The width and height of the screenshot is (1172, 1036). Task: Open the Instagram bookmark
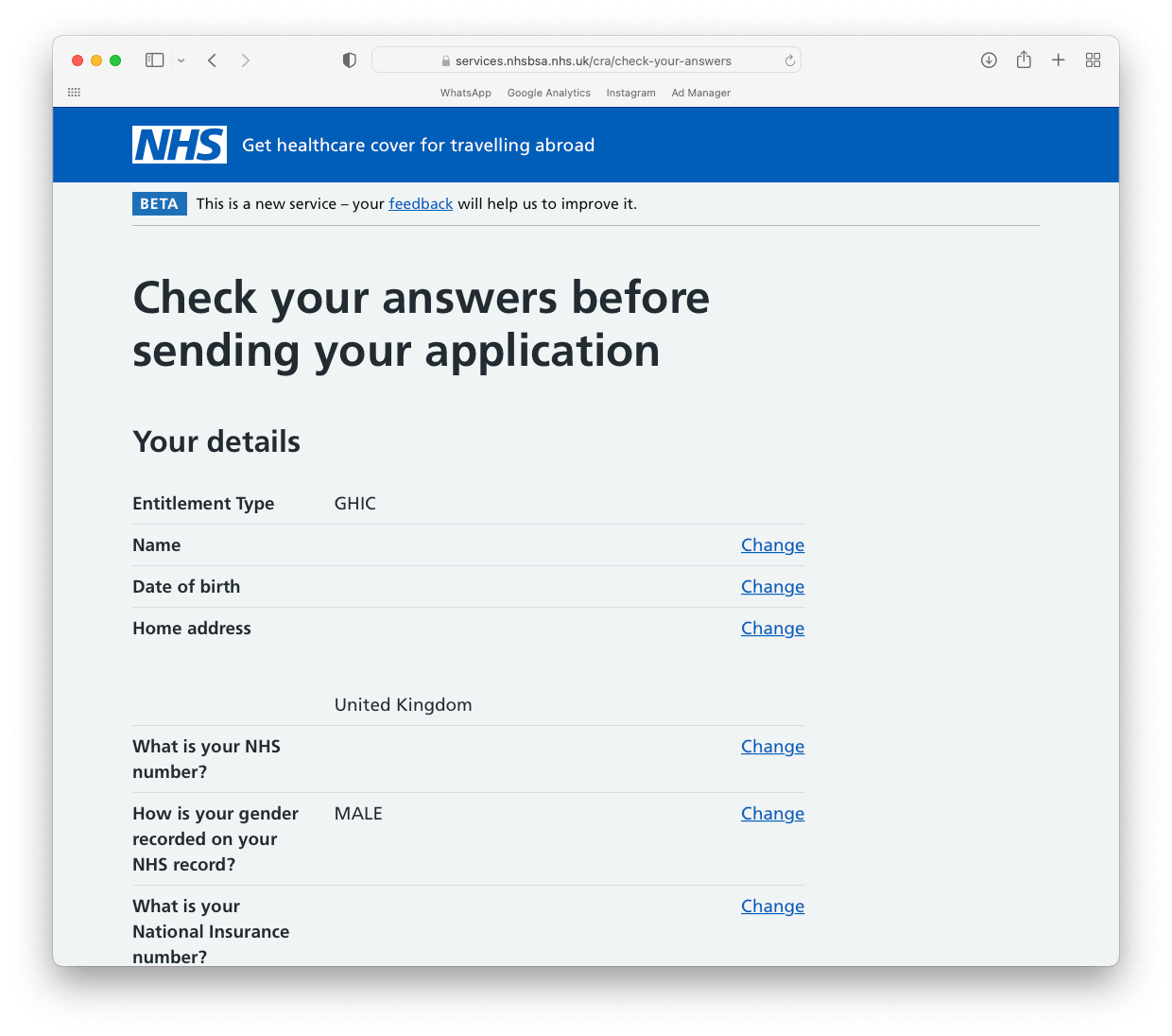coord(631,93)
